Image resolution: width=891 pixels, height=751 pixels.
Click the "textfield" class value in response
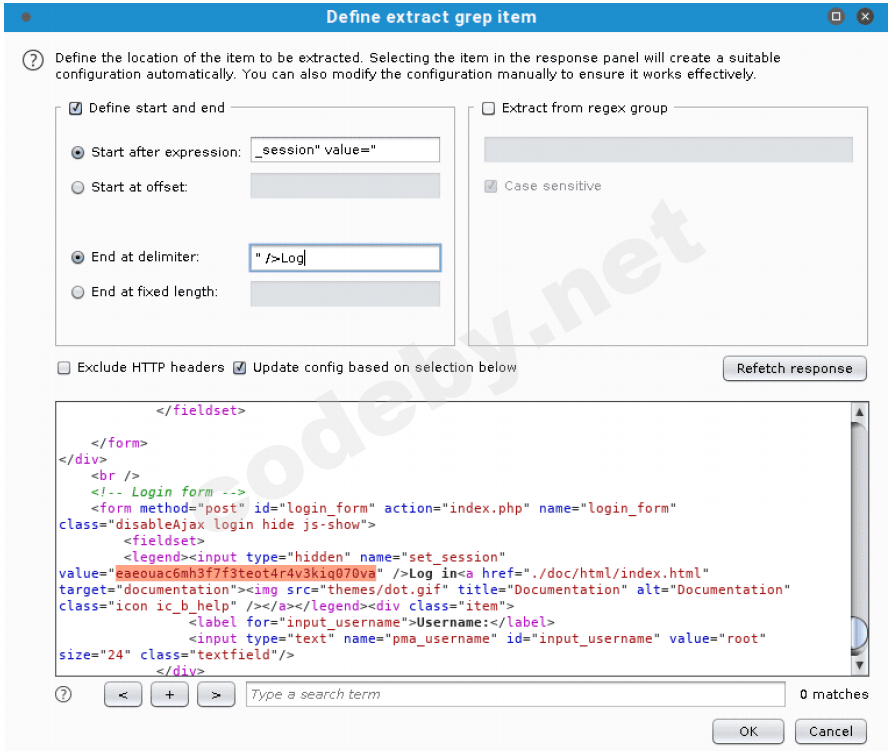click(x=234, y=655)
